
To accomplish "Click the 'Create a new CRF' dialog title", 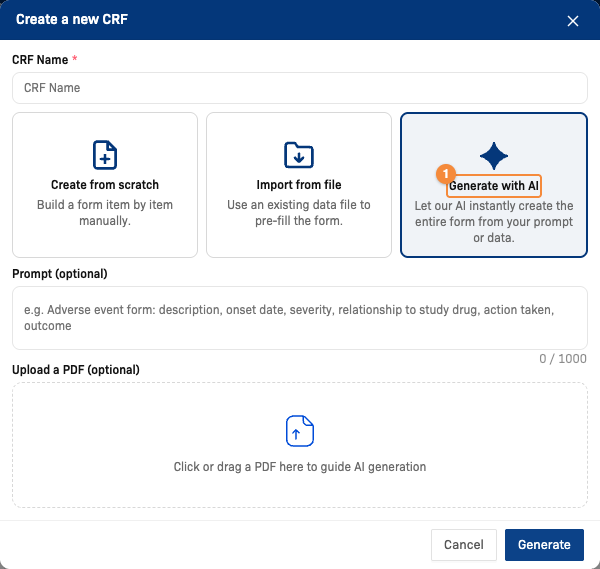I will click(x=72, y=19).
